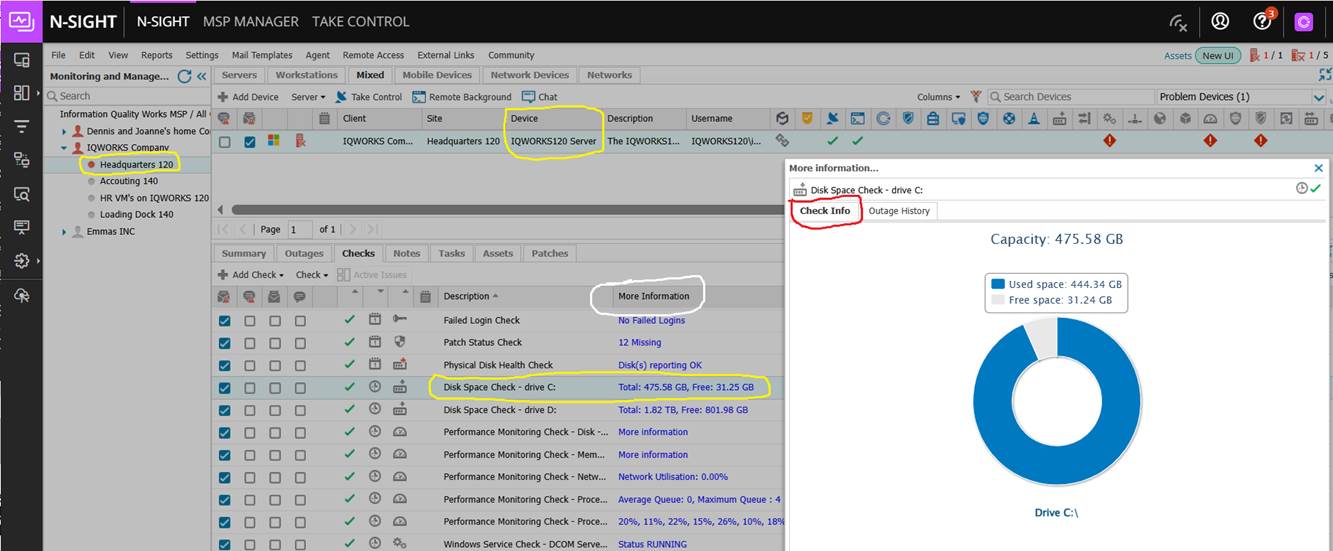
Task: Open the Patches tab
Action: click(549, 254)
